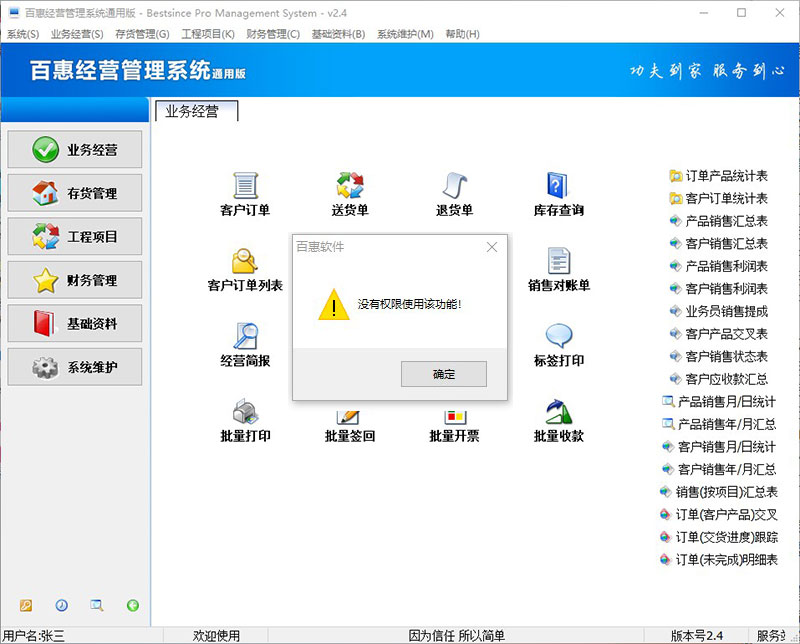The height and width of the screenshot is (644, 800).
Task: Open the 产品销售月/日统计 report
Action: coord(718,402)
